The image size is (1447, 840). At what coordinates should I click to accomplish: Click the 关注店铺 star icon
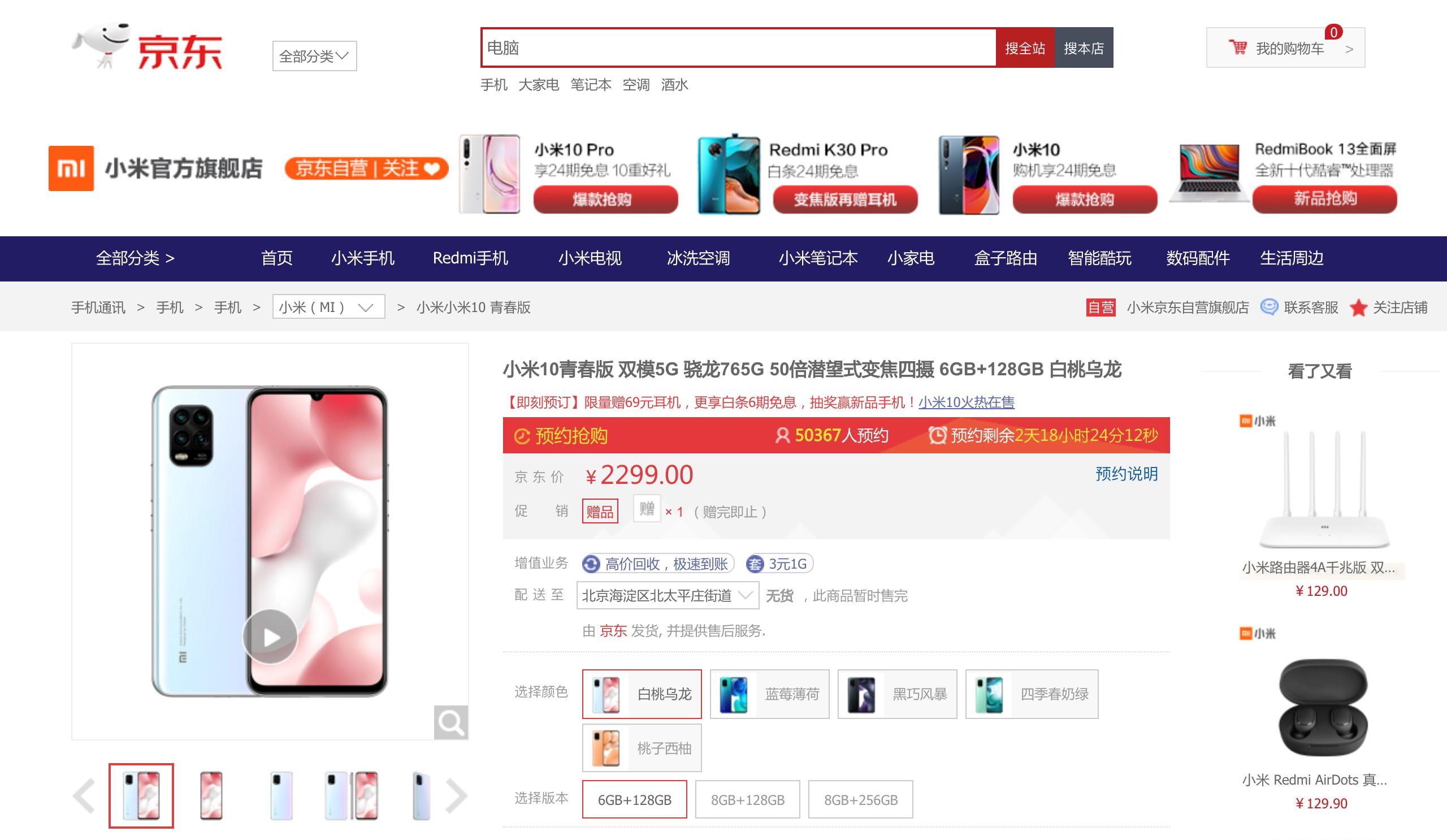[1358, 307]
